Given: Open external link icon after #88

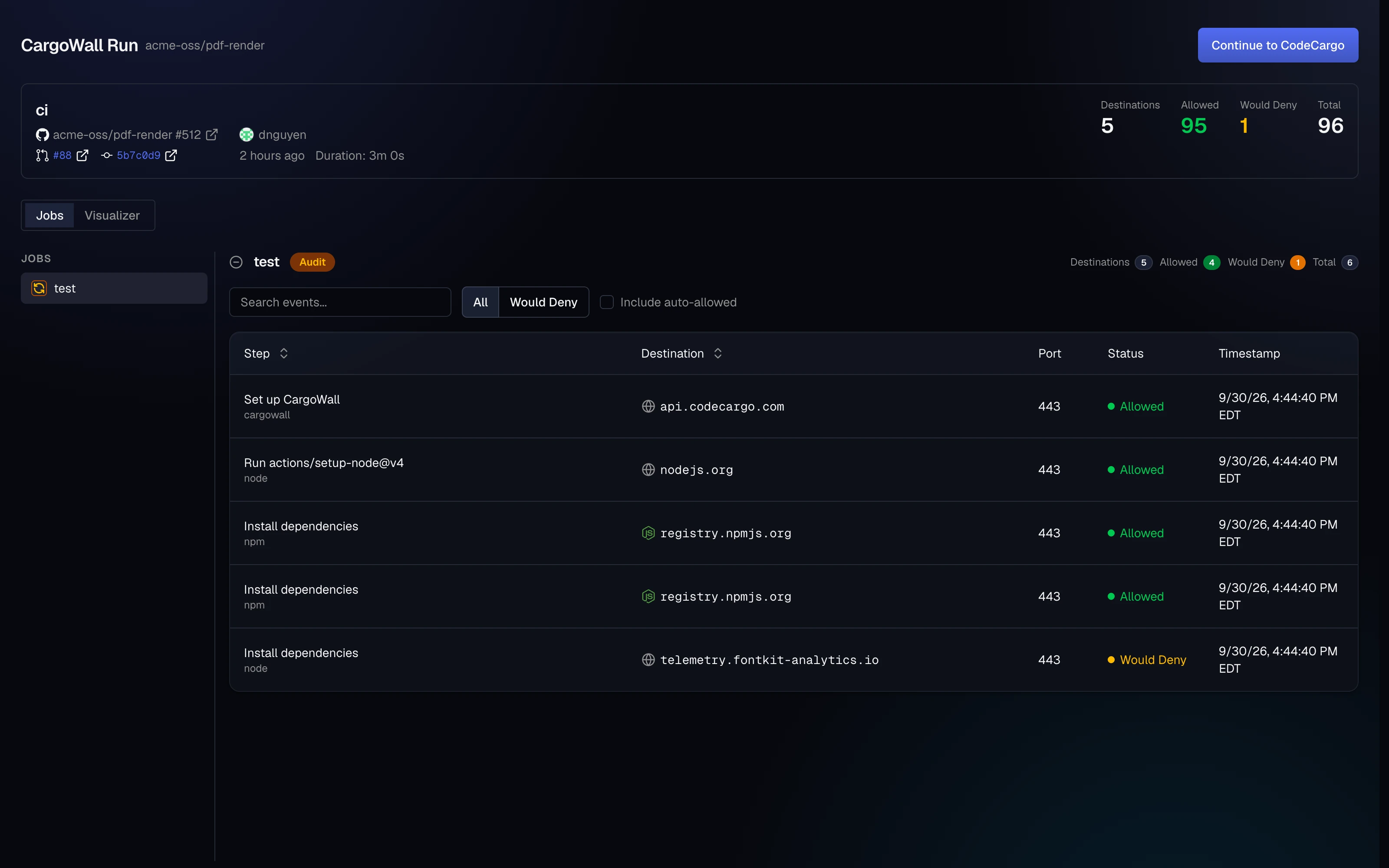Looking at the screenshot, I should 82,155.
